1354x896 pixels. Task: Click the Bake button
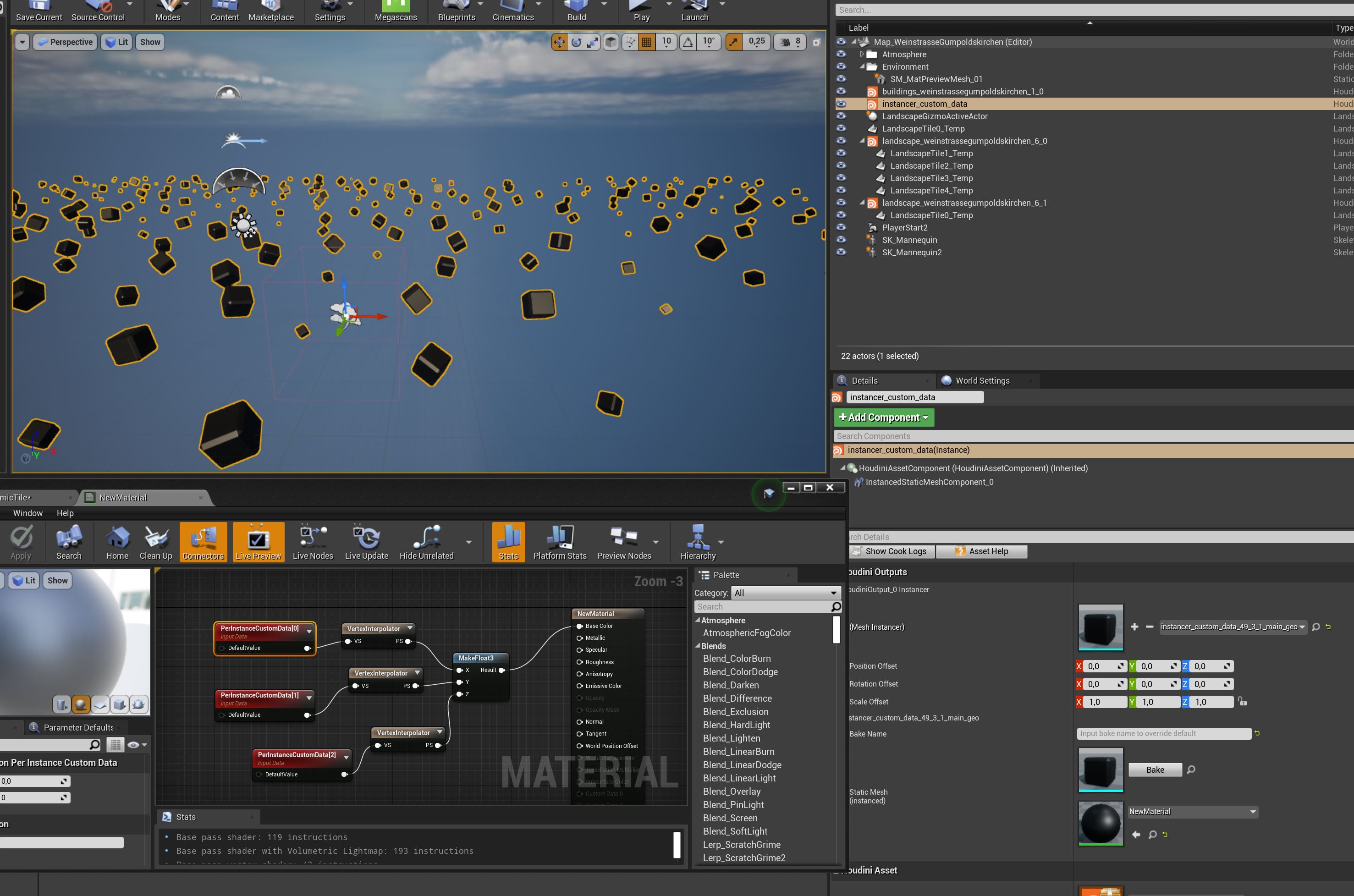pyautogui.click(x=1155, y=770)
